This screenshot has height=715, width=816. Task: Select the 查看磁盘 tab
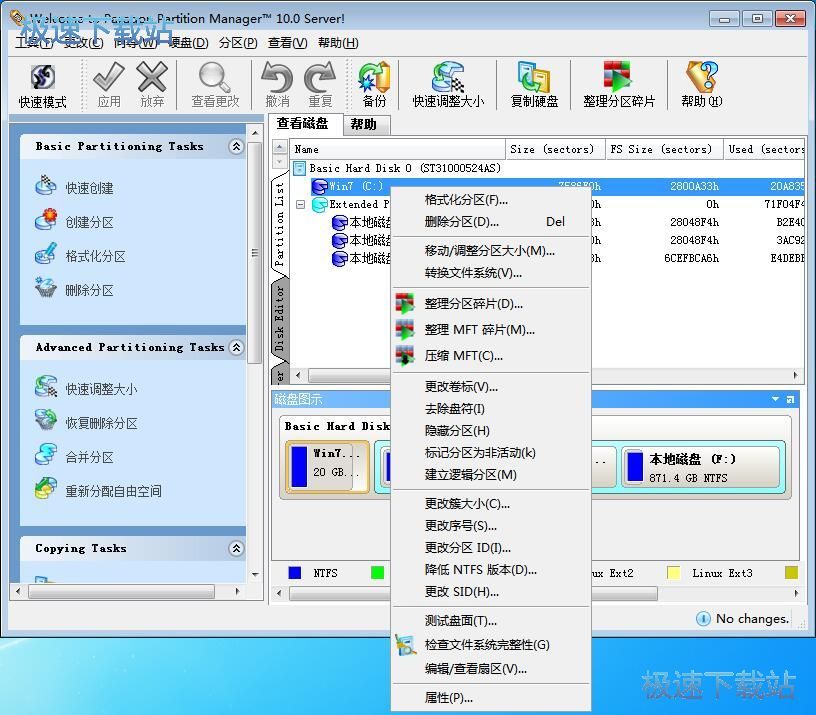306,123
